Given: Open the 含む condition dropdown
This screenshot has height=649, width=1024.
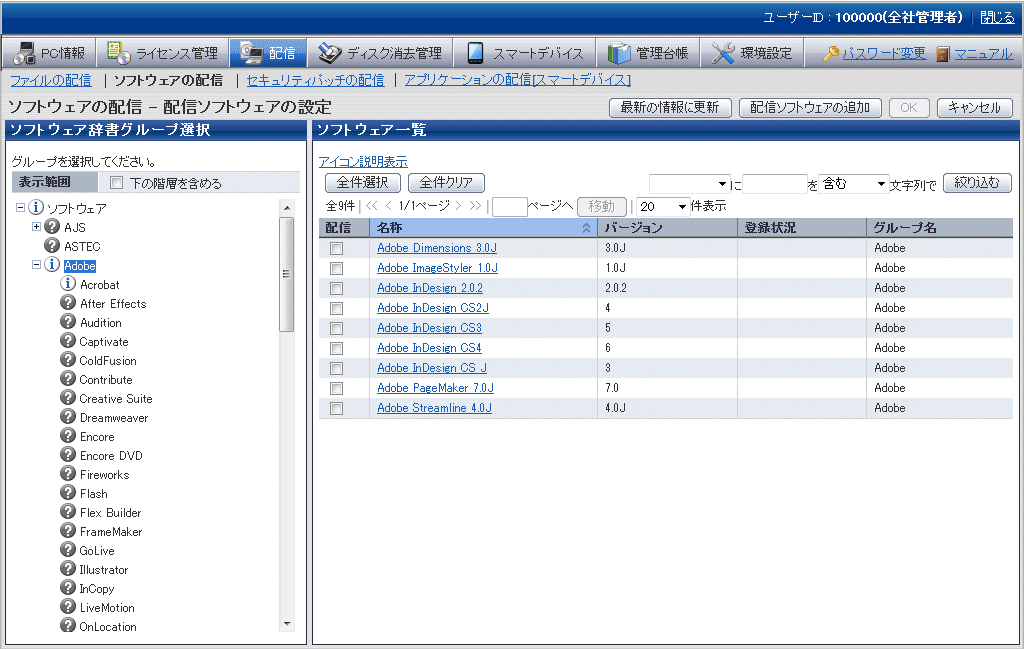Looking at the screenshot, I should 853,184.
